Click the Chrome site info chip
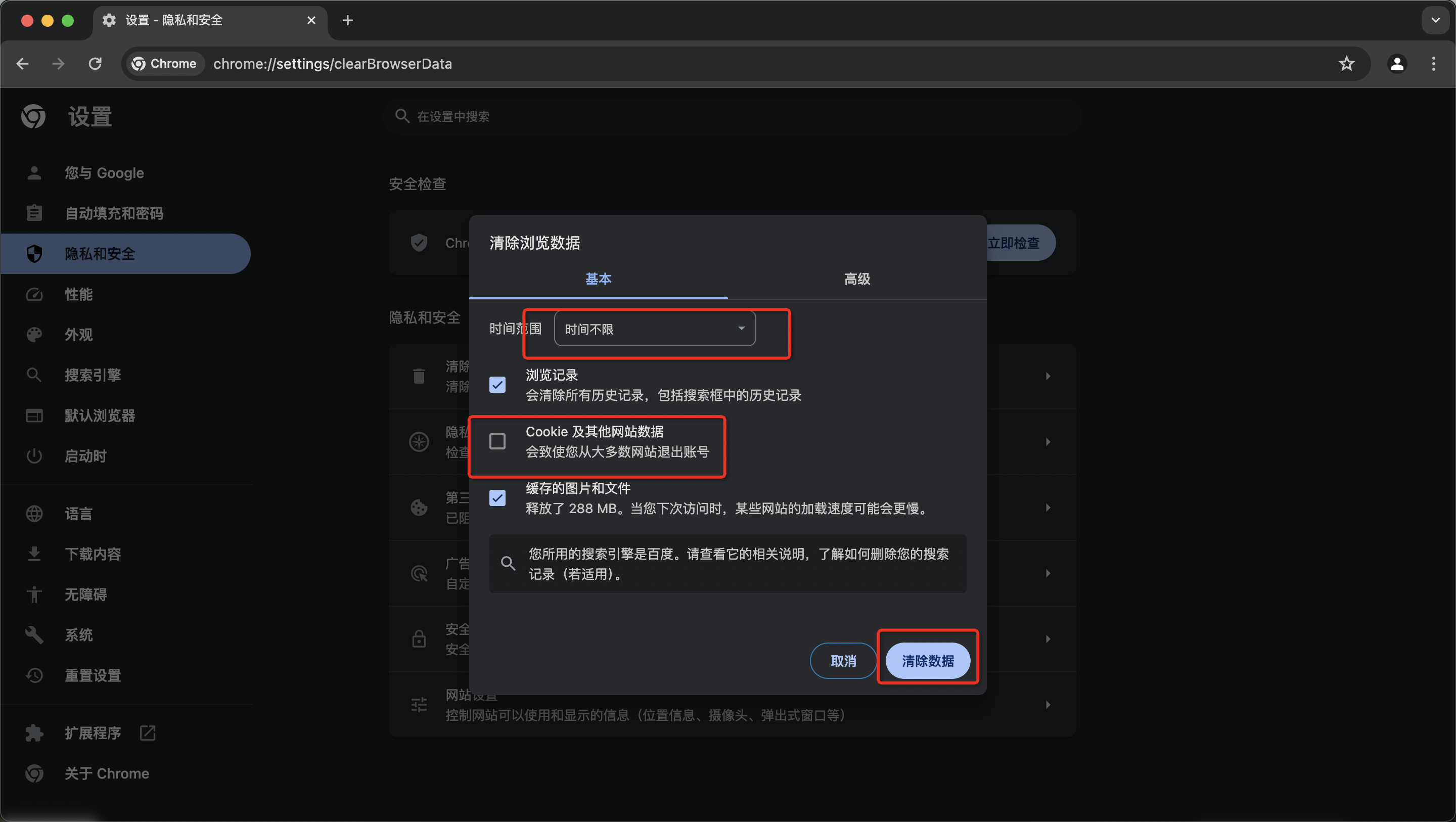Viewport: 1456px width, 822px height. (164, 64)
